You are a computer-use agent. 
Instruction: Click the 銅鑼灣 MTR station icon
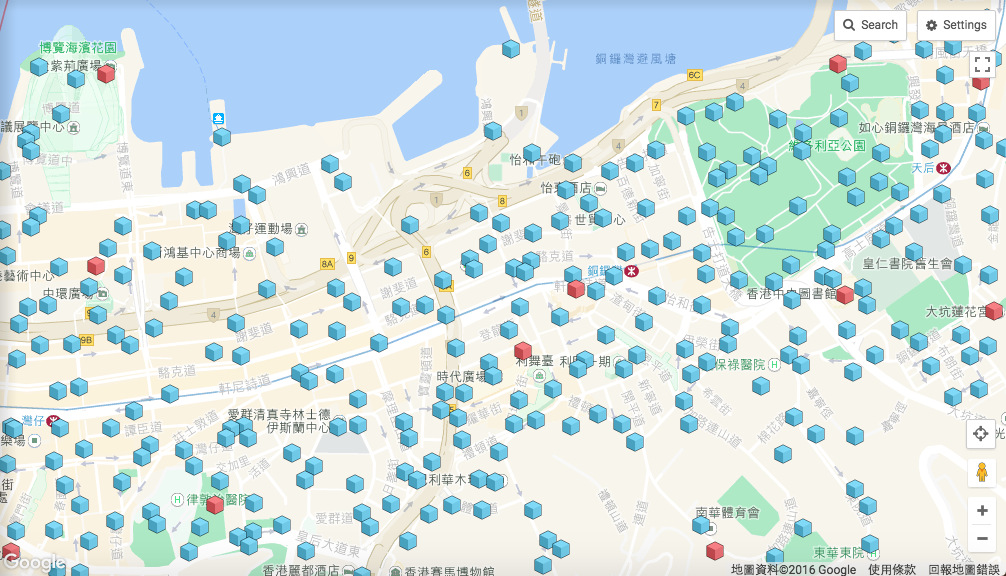pyautogui.click(x=631, y=270)
